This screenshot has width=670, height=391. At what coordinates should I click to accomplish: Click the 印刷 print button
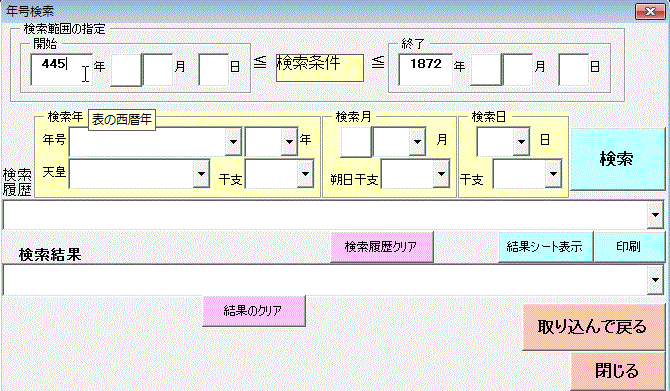coord(629,247)
